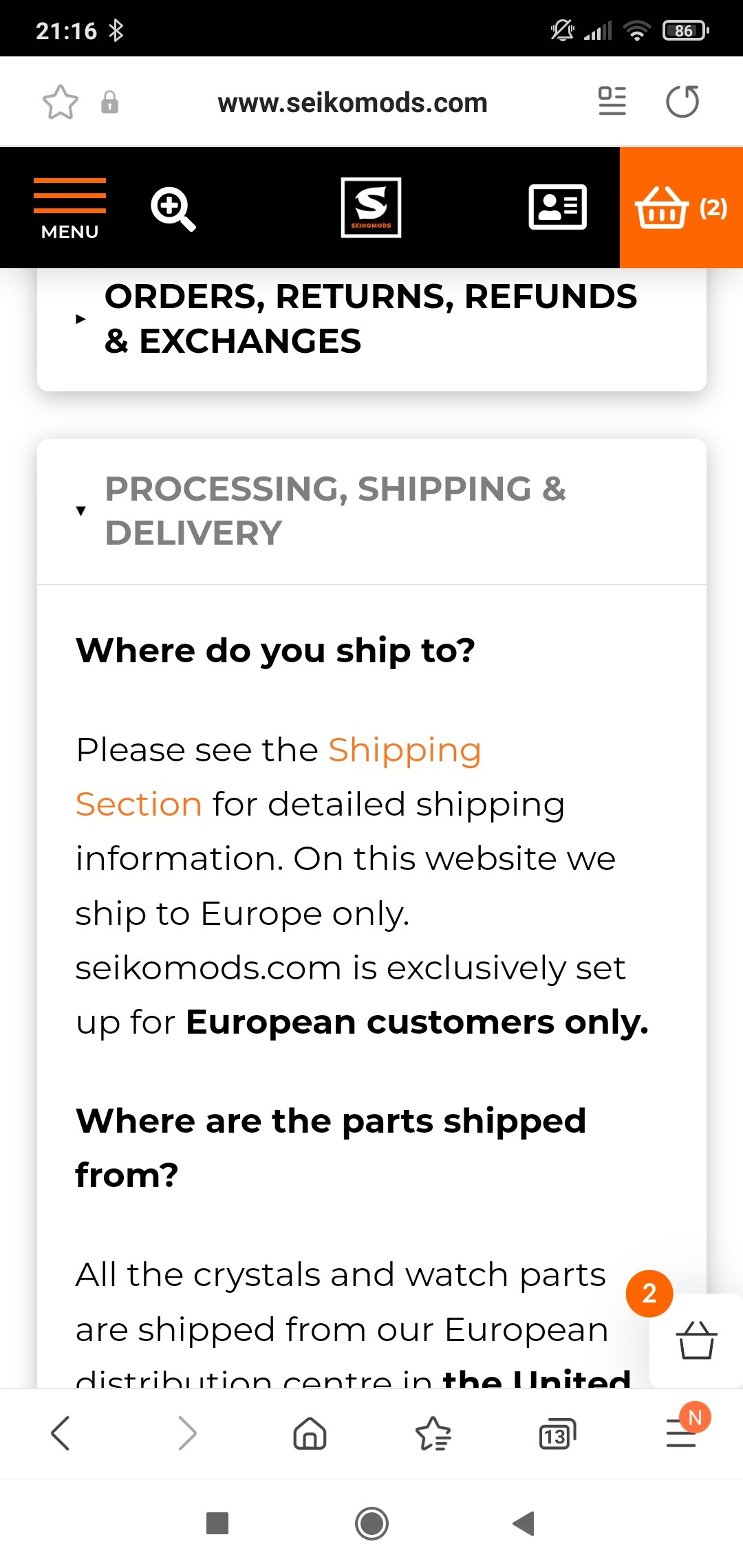Click the disclosure triangle beside Processing heading
This screenshot has width=743, height=1568.
tap(81, 511)
